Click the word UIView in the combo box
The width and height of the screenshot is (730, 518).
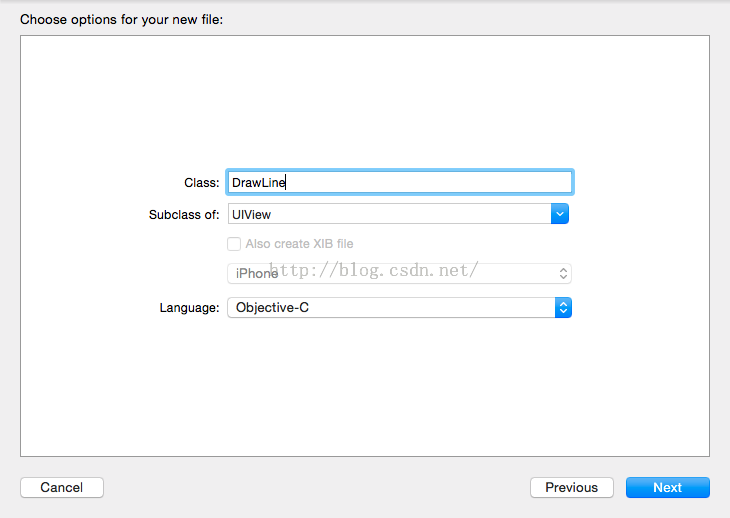click(x=251, y=214)
